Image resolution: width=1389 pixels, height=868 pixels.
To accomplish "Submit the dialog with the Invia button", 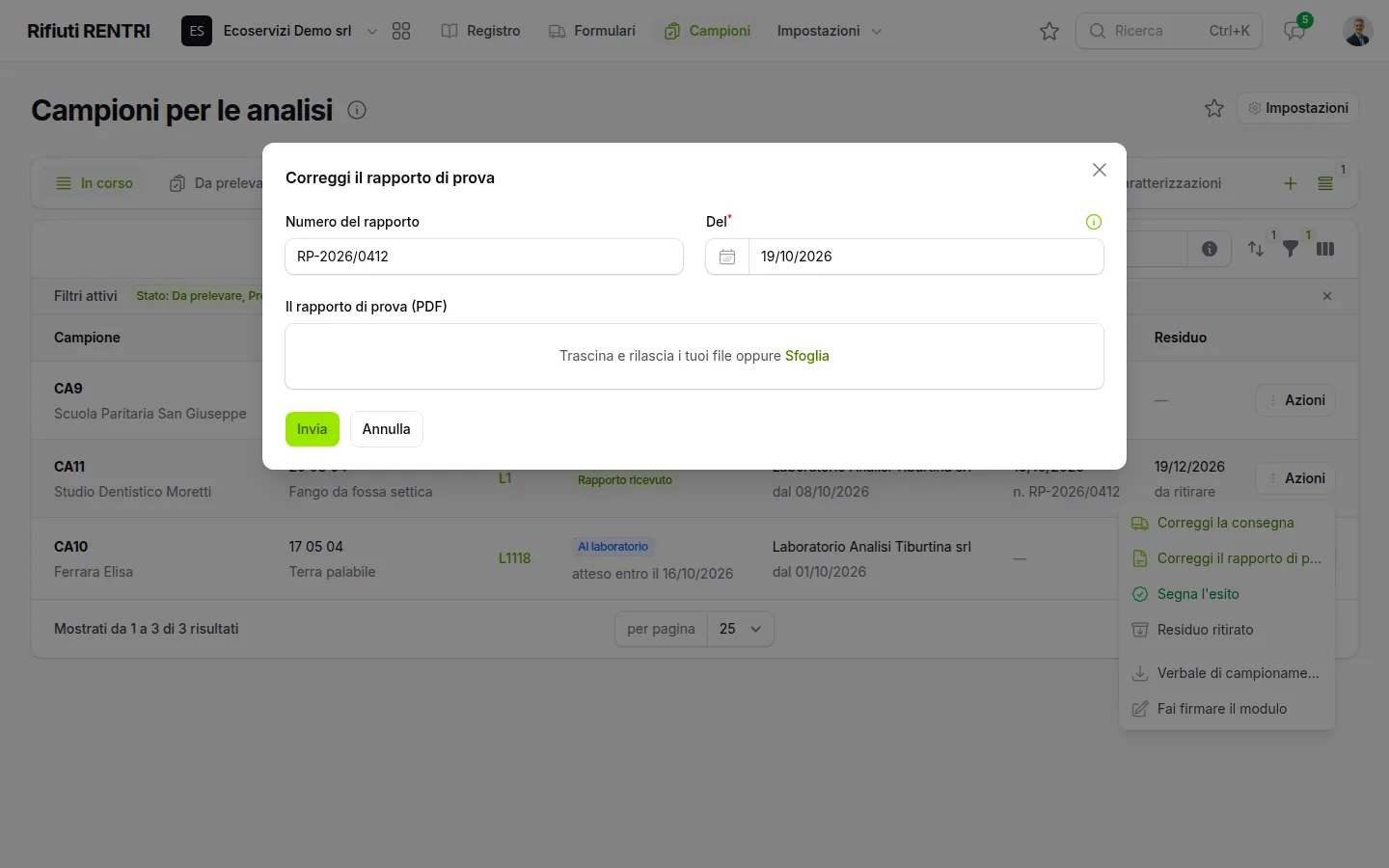I will pyautogui.click(x=313, y=429).
